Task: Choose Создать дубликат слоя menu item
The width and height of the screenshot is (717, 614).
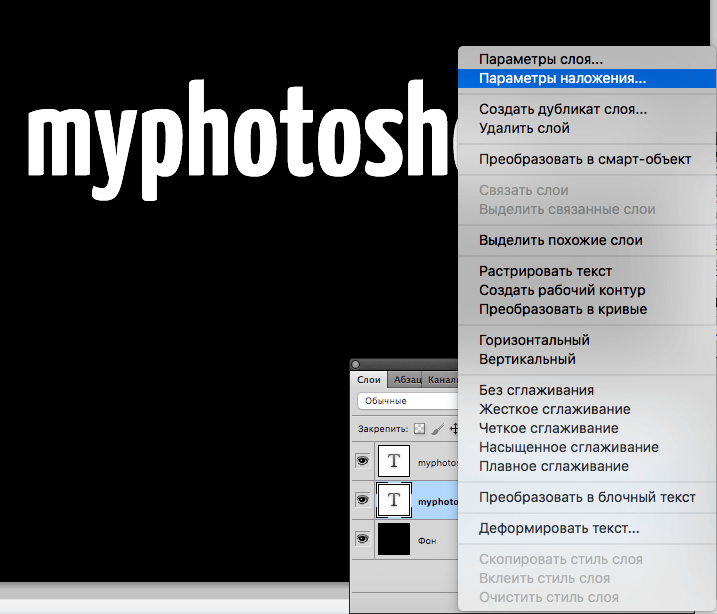Action: click(x=562, y=109)
